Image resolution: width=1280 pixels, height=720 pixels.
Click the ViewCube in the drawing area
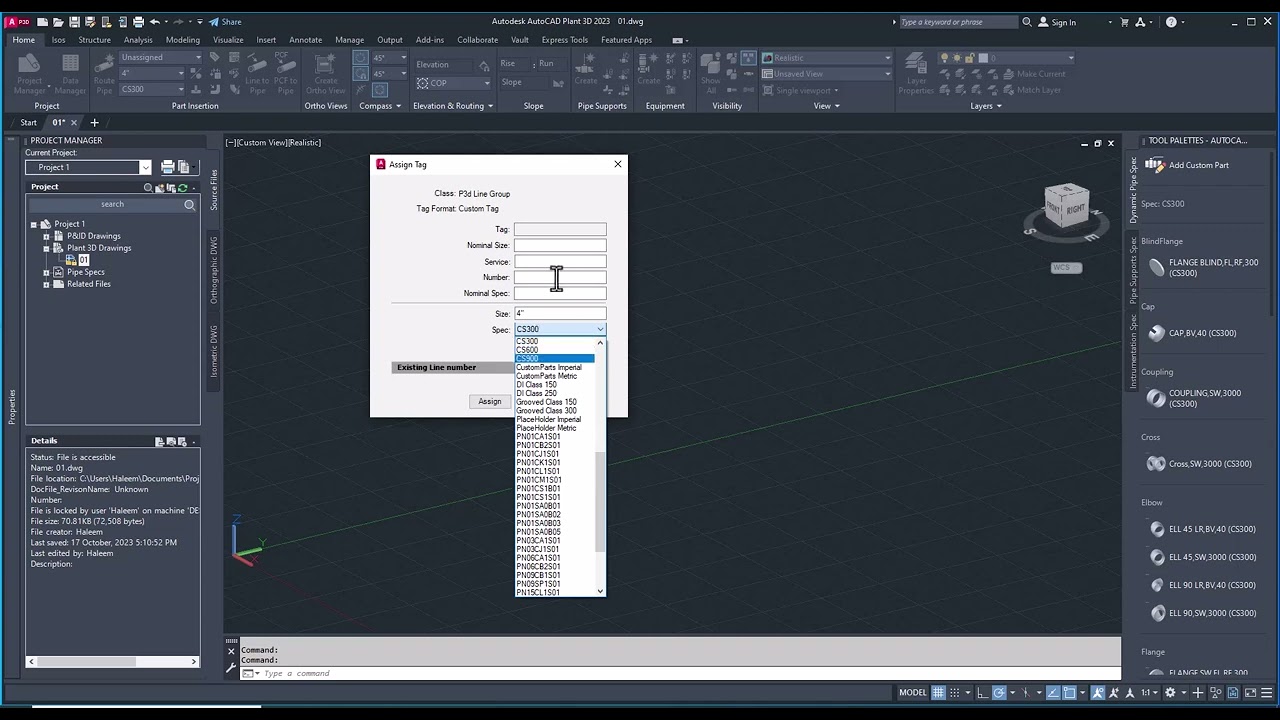click(1066, 209)
